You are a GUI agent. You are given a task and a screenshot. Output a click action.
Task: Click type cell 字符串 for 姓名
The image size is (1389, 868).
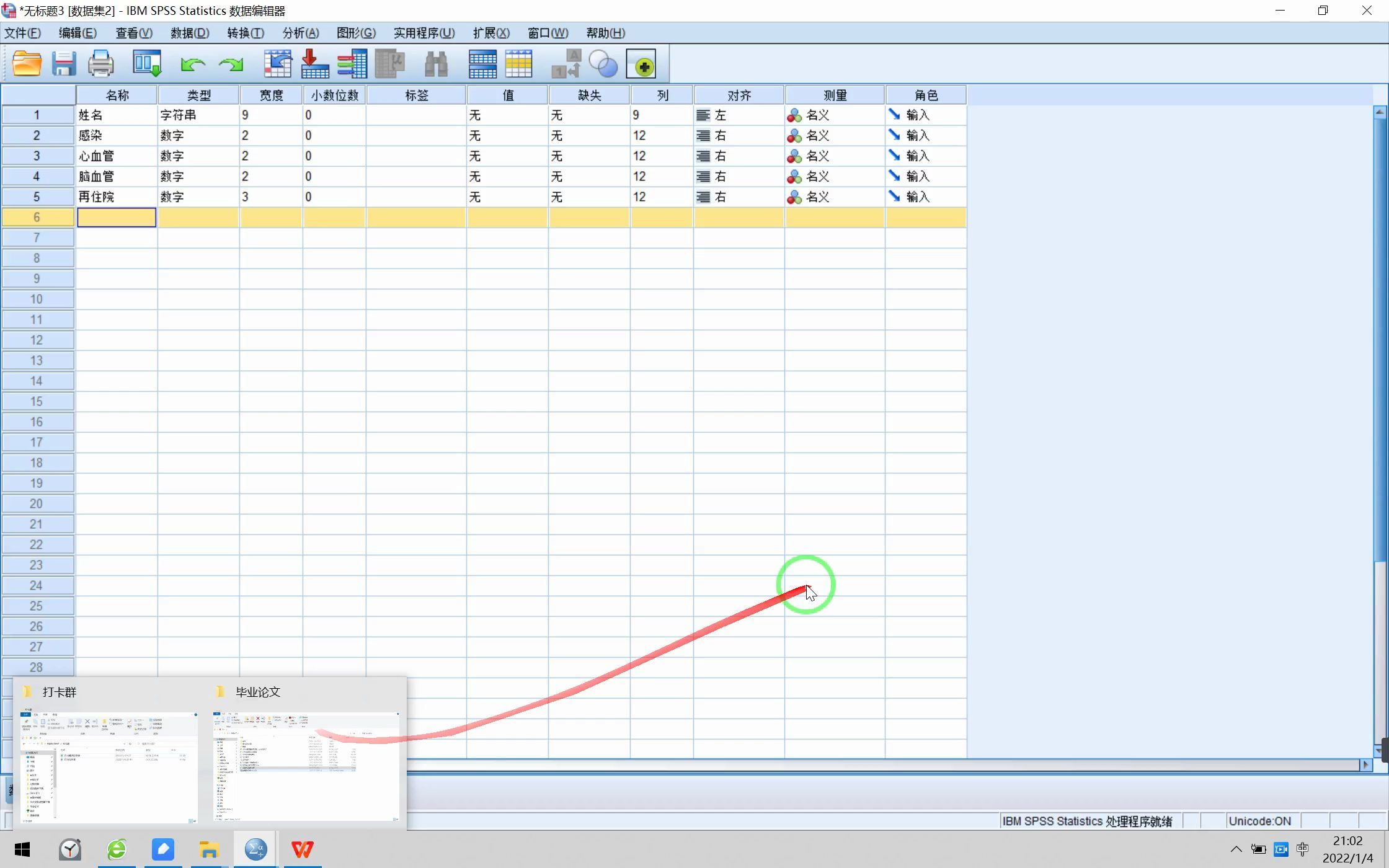tap(198, 115)
